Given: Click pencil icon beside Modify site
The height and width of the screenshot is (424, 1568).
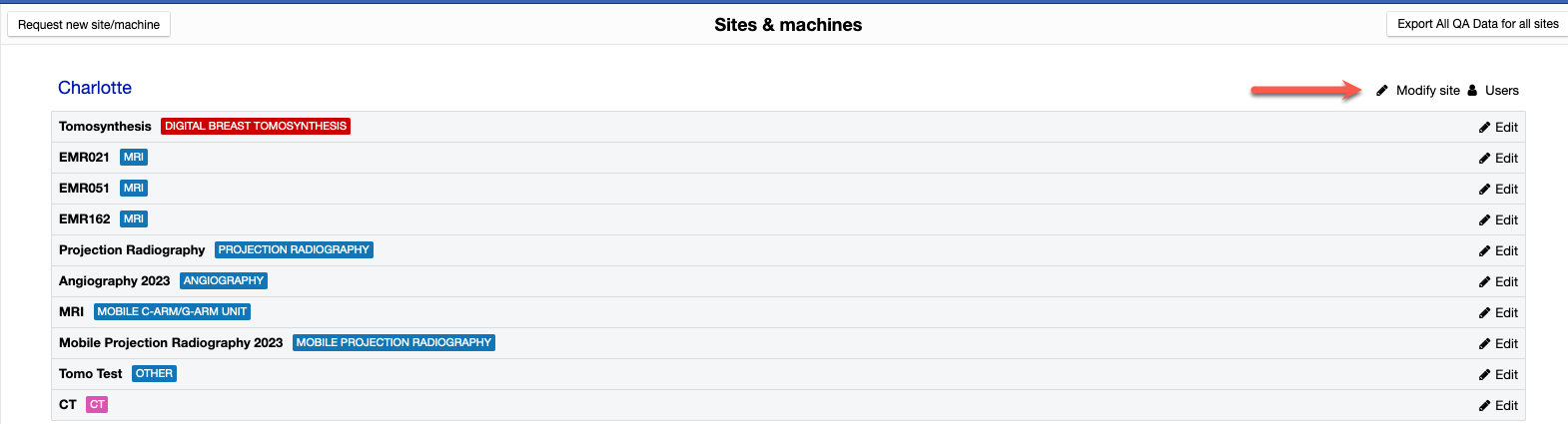Looking at the screenshot, I should [x=1382, y=91].
